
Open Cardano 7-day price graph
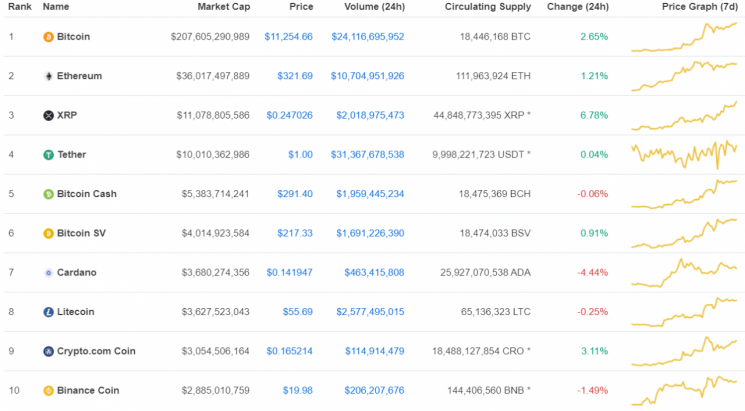coord(684,273)
